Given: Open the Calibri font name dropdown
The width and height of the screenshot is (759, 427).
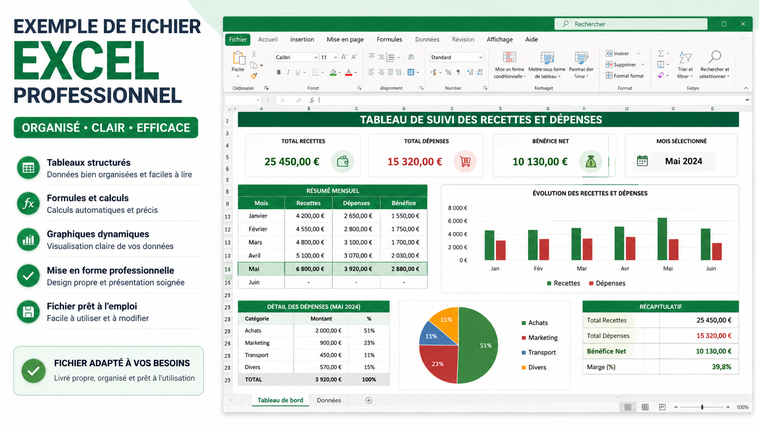Looking at the screenshot, I should (316, 57).
